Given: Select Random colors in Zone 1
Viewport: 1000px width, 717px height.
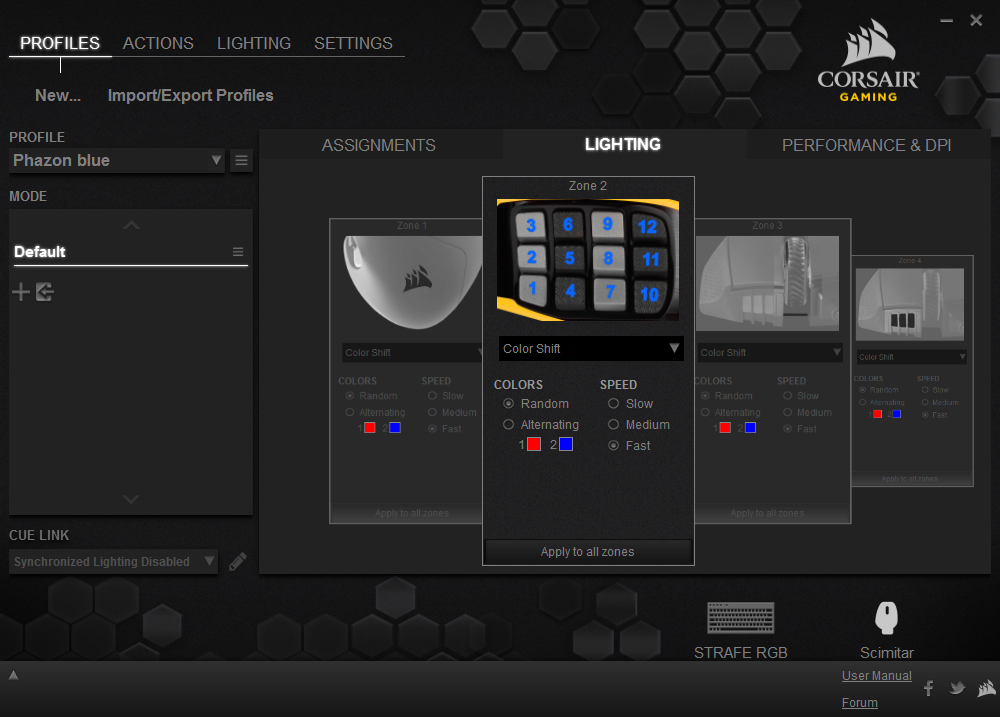Looking at the screenshot, I should pos(349,395).
